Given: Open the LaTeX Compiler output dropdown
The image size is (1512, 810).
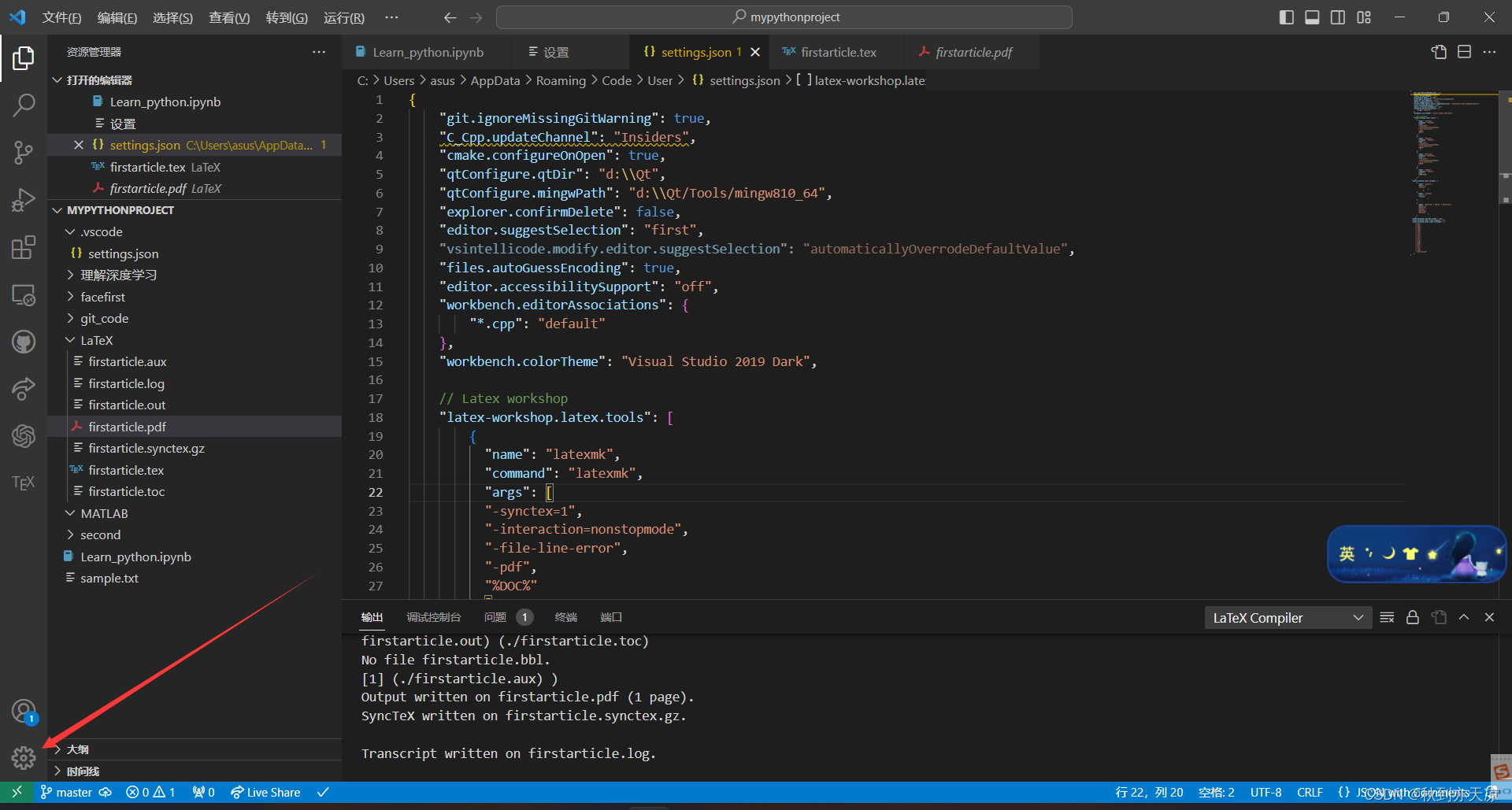Looking at the screenshot, I should click(1288, 618).
